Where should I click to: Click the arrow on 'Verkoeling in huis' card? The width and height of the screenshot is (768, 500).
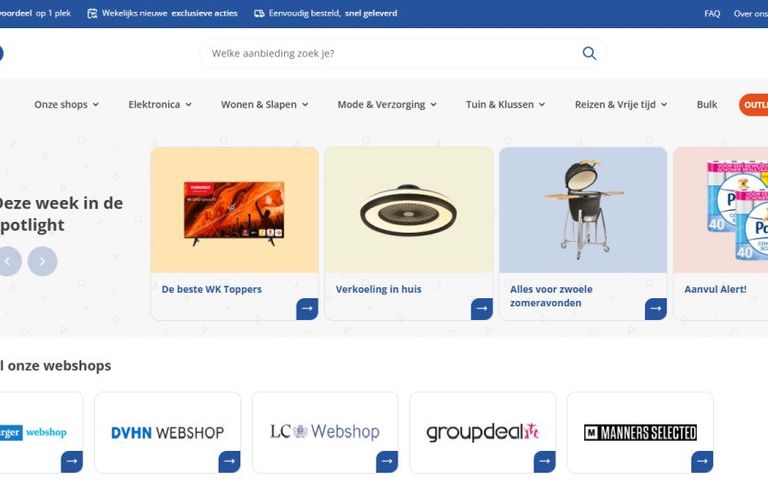(481, 309)
